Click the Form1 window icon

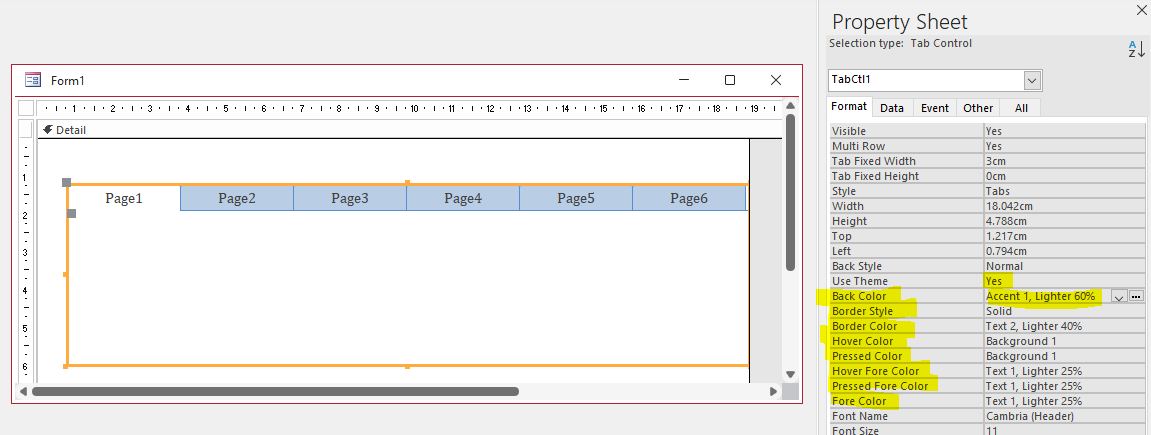pos(32,80)
